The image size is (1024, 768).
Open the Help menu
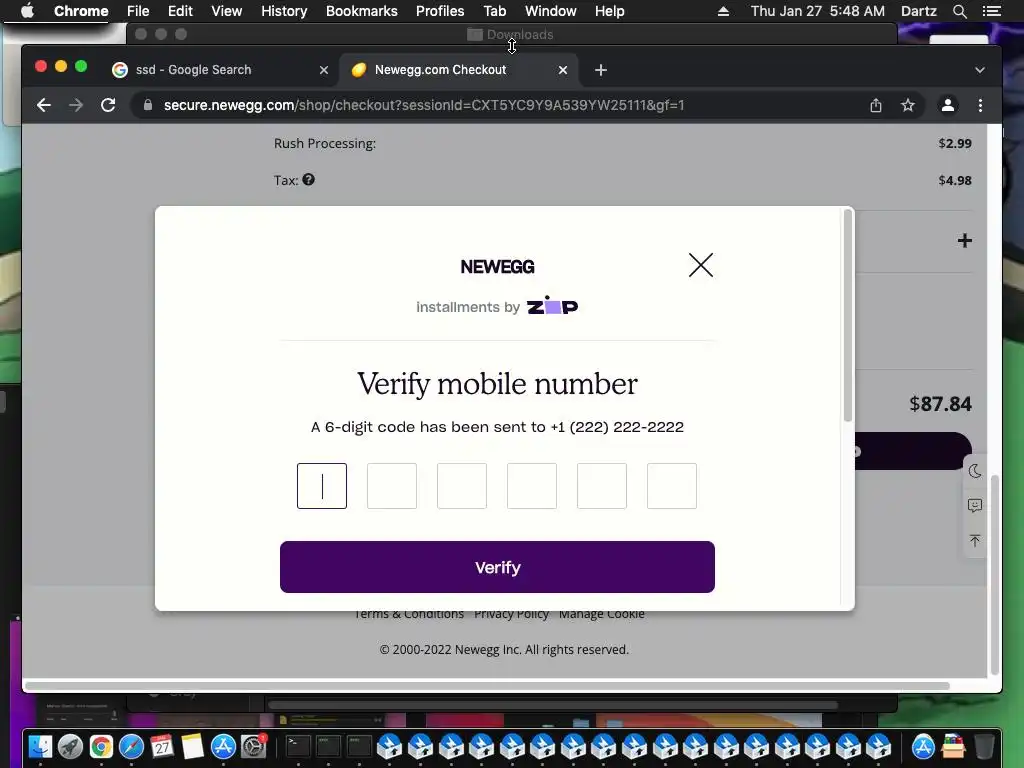609,11
